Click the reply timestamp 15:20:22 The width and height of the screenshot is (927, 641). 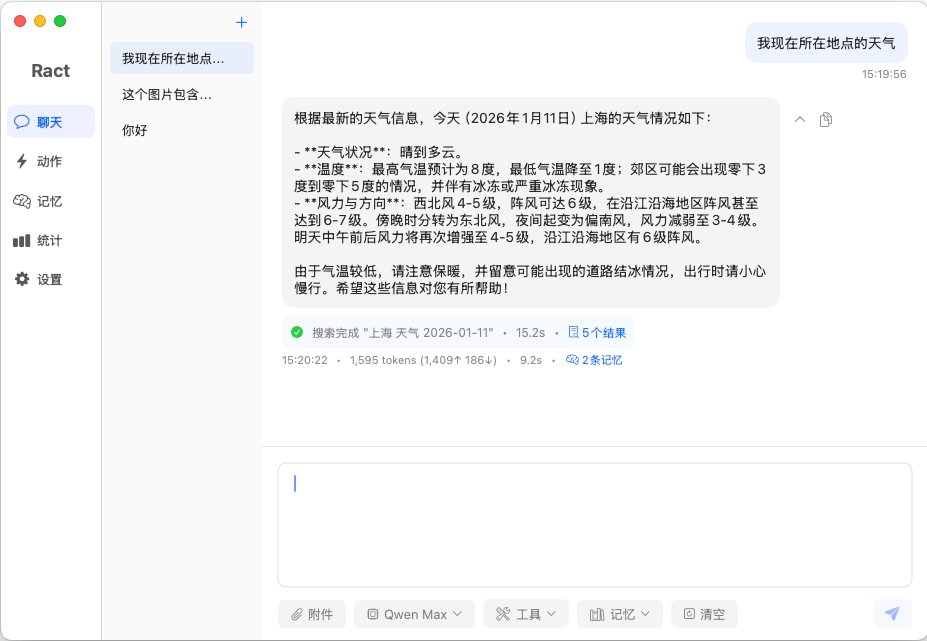click(304, 360)
